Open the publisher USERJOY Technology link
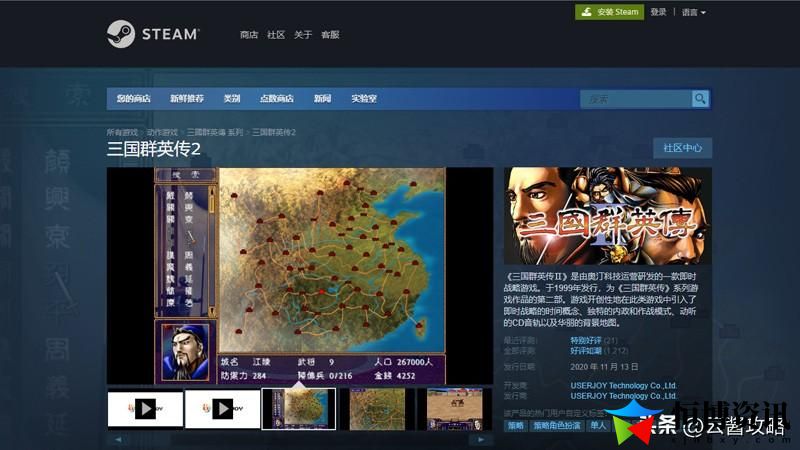This screenshot has width=800, height=450. click(623, 396)
